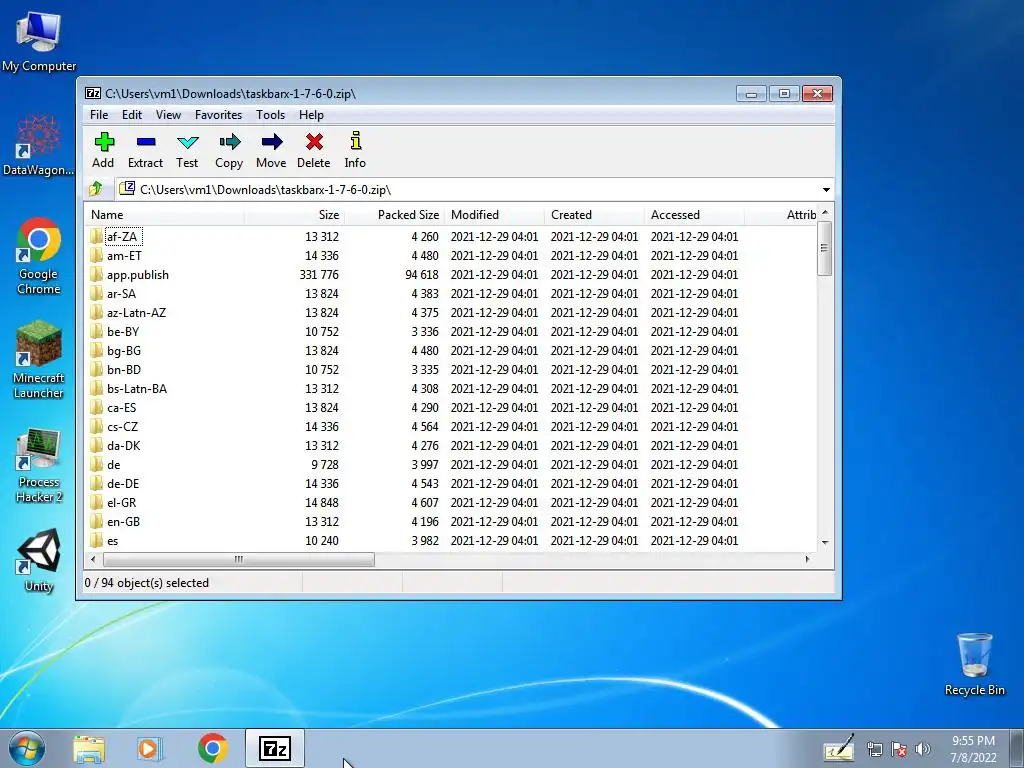Screen dimensions: 1024x768
Task: Click the network tray icon
Action: (x=874, y=749)
